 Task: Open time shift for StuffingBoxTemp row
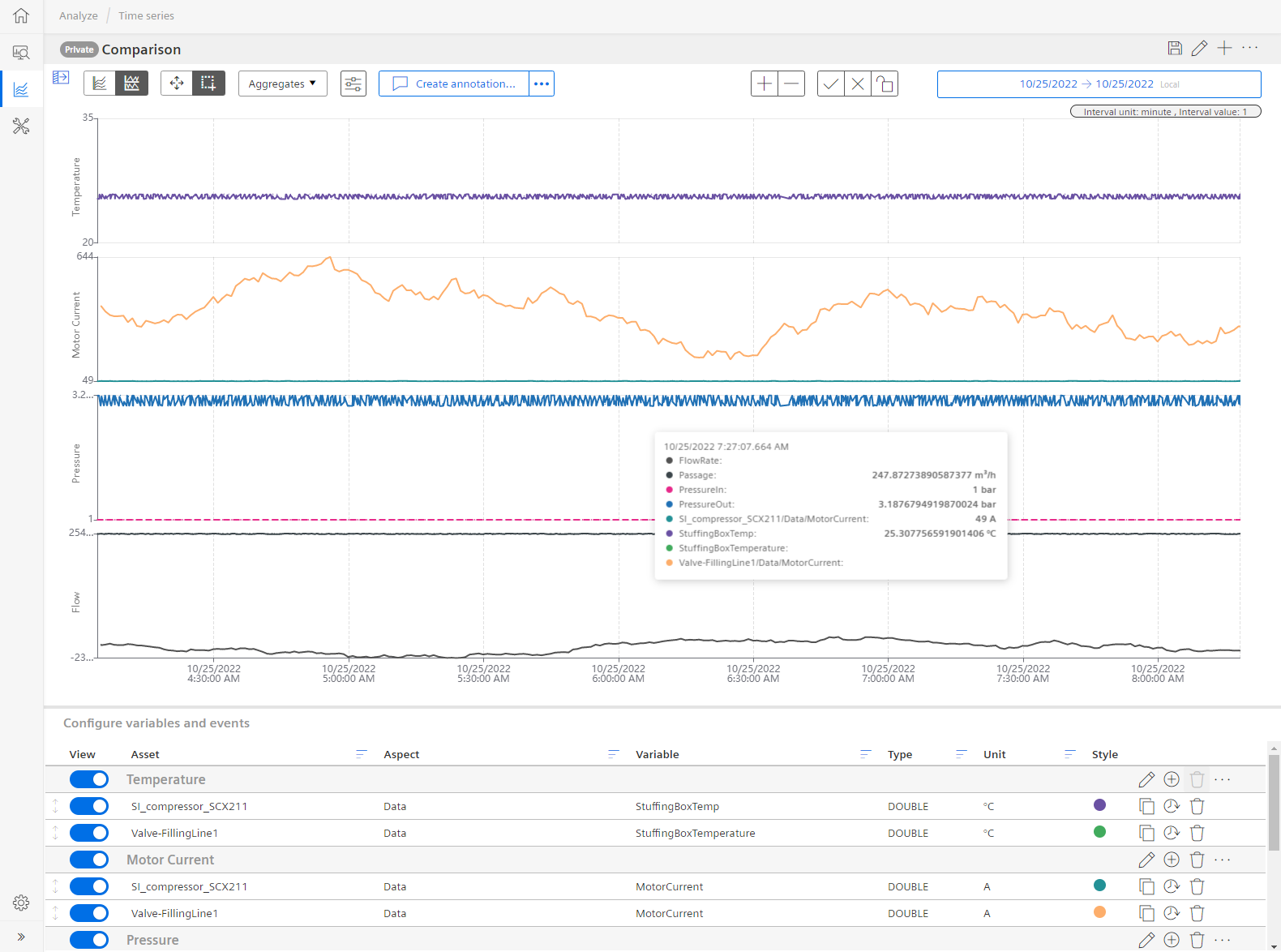[x=1172, y=806]
